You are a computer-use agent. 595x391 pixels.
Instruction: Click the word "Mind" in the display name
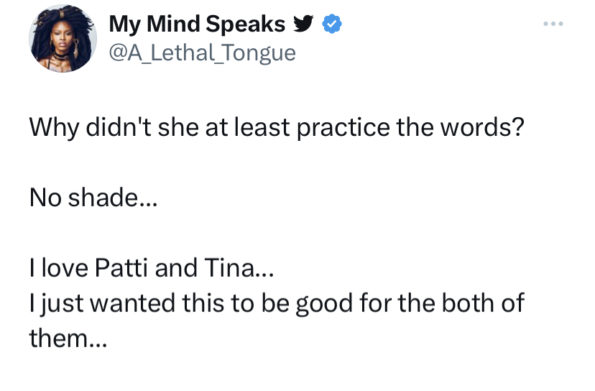pyautogui.click(x=173, y=24)
